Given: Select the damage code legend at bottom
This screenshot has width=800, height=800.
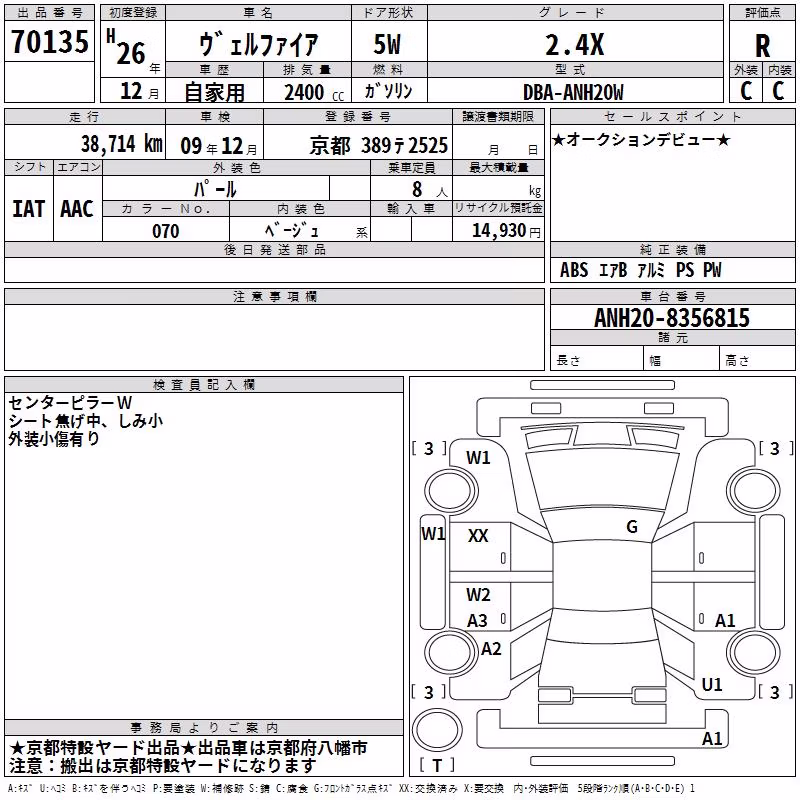Looking at the screenshot, I should coord(351,788).
